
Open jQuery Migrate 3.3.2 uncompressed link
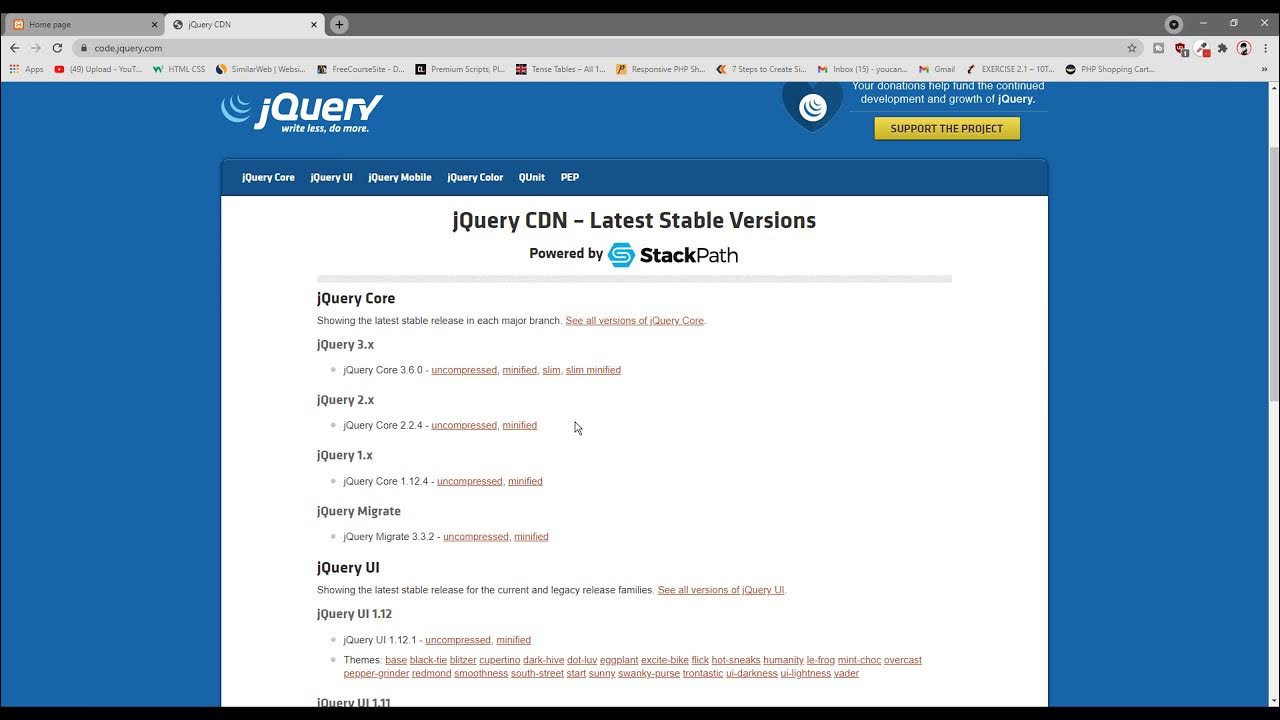[x=476, y=537]
